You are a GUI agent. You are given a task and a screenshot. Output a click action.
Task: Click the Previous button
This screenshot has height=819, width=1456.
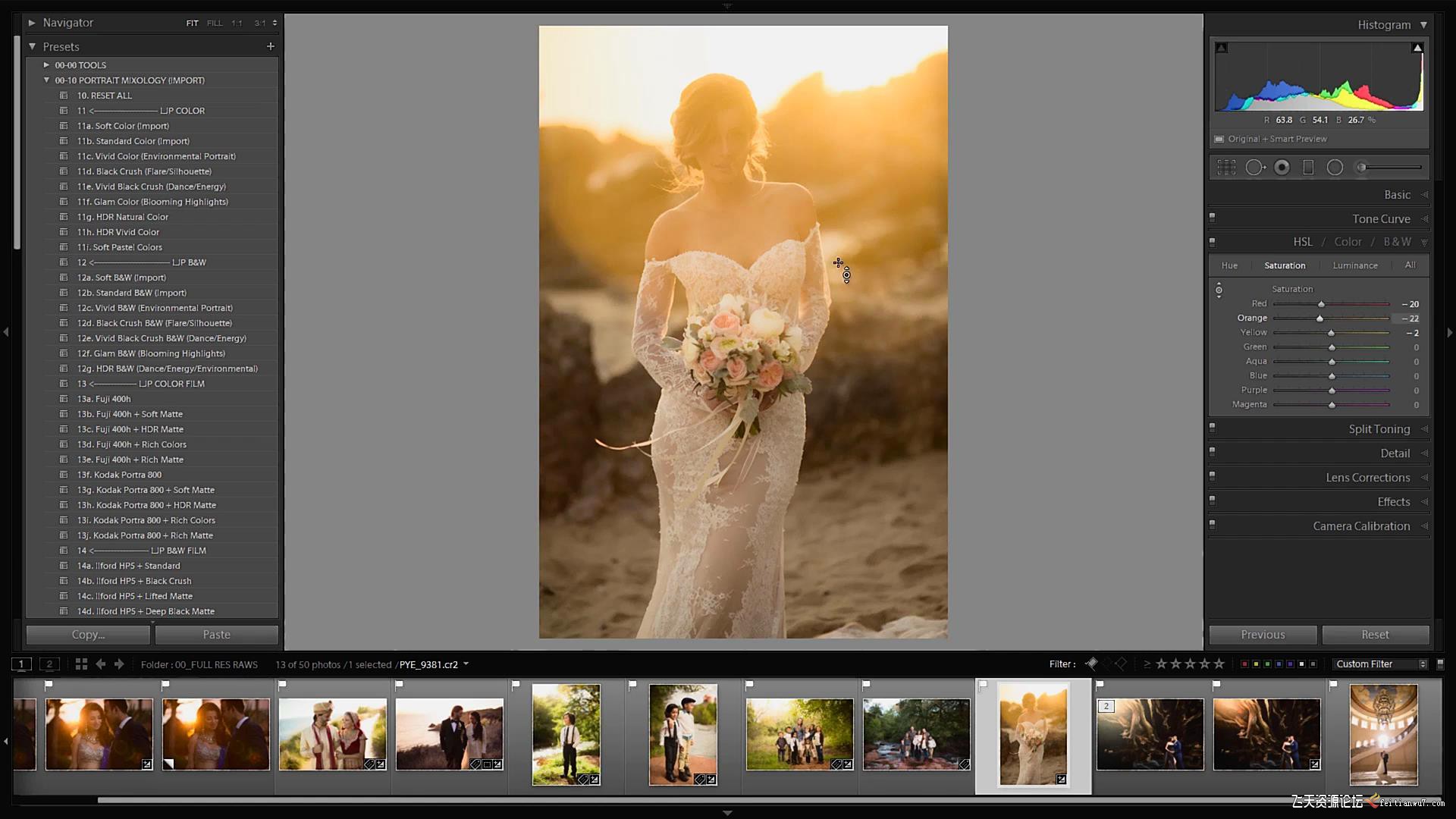tap(1263, 635)
